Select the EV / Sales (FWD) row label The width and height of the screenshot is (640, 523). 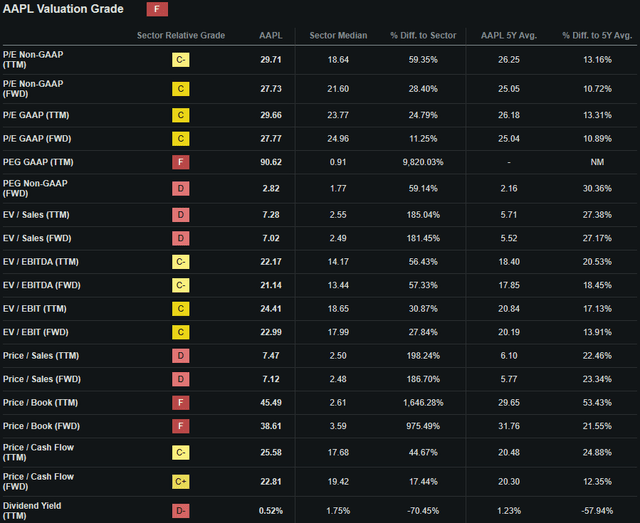(x=37, y=238)
